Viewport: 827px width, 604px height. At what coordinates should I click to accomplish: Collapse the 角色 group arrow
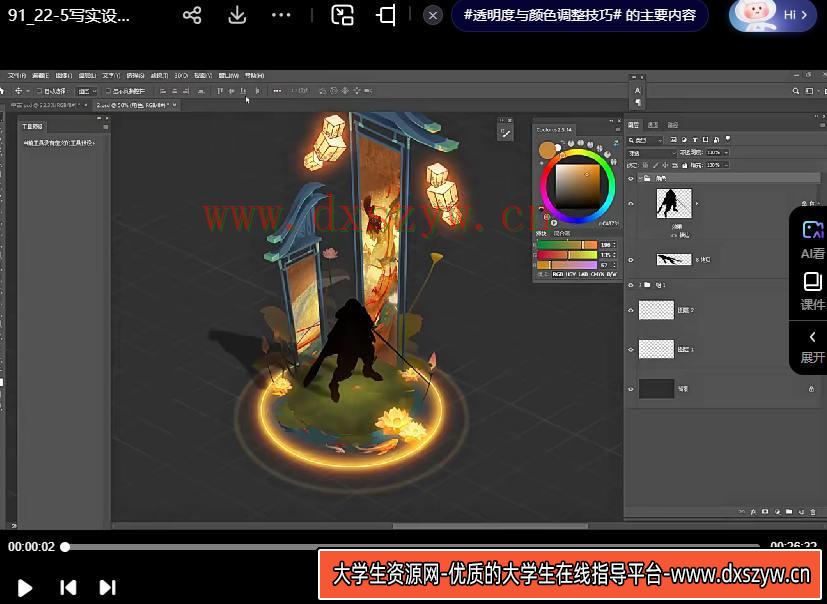click(640, 178)
